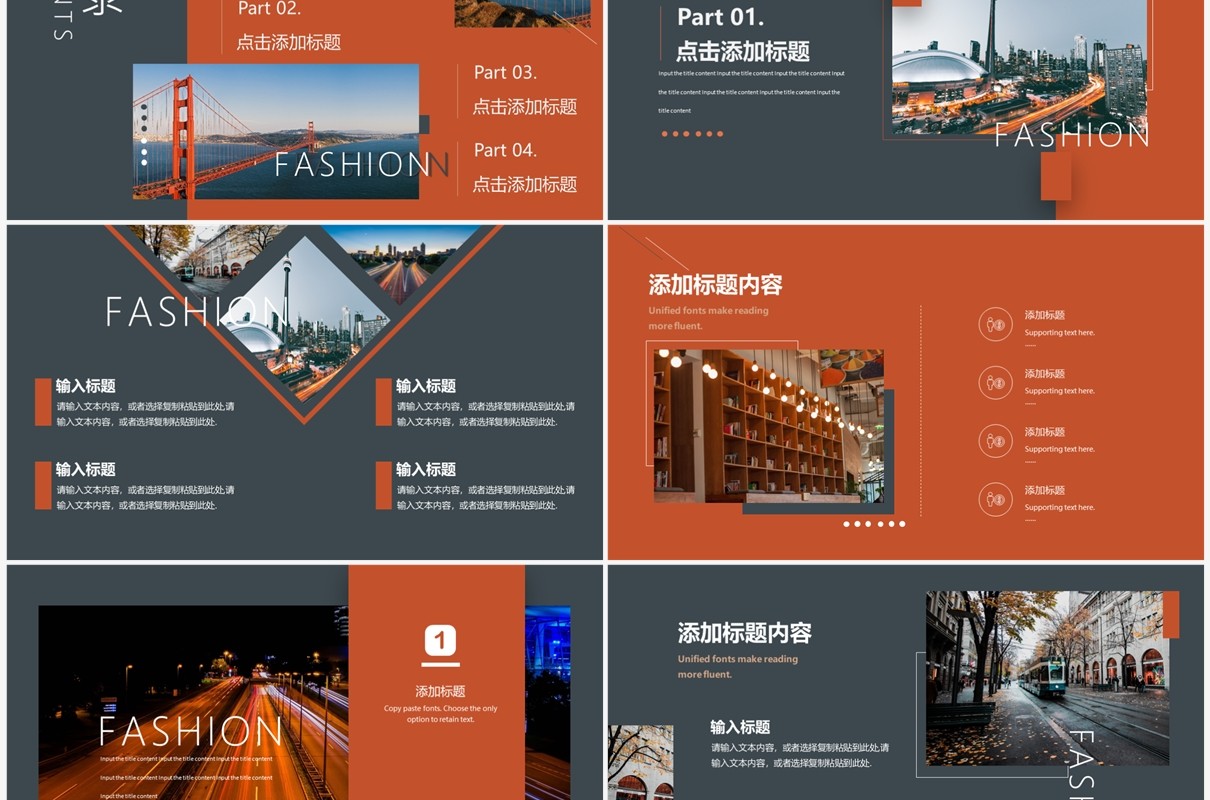Viewport: 1210px width, 800px height.
Task: Click '添加标题内容' heading on bottom-right dark slide
Action: point(744,633)
